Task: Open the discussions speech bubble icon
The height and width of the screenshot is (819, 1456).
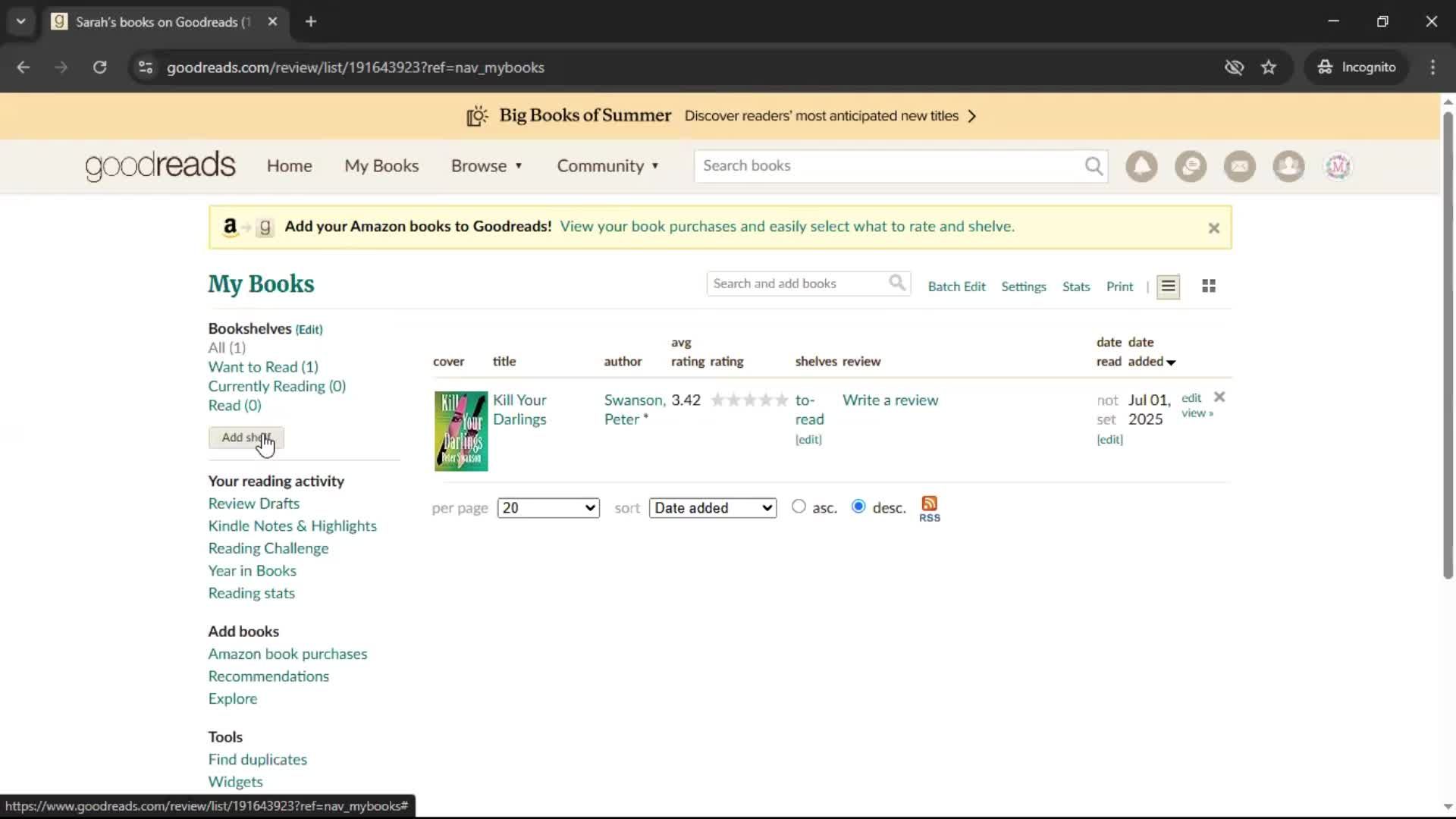Action: [x=1191, y=166]
